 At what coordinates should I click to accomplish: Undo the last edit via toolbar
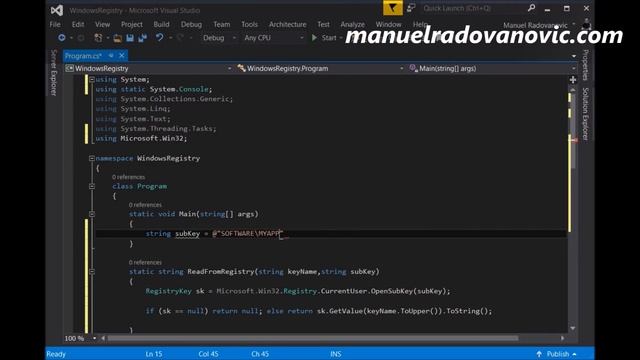[160, 38]
